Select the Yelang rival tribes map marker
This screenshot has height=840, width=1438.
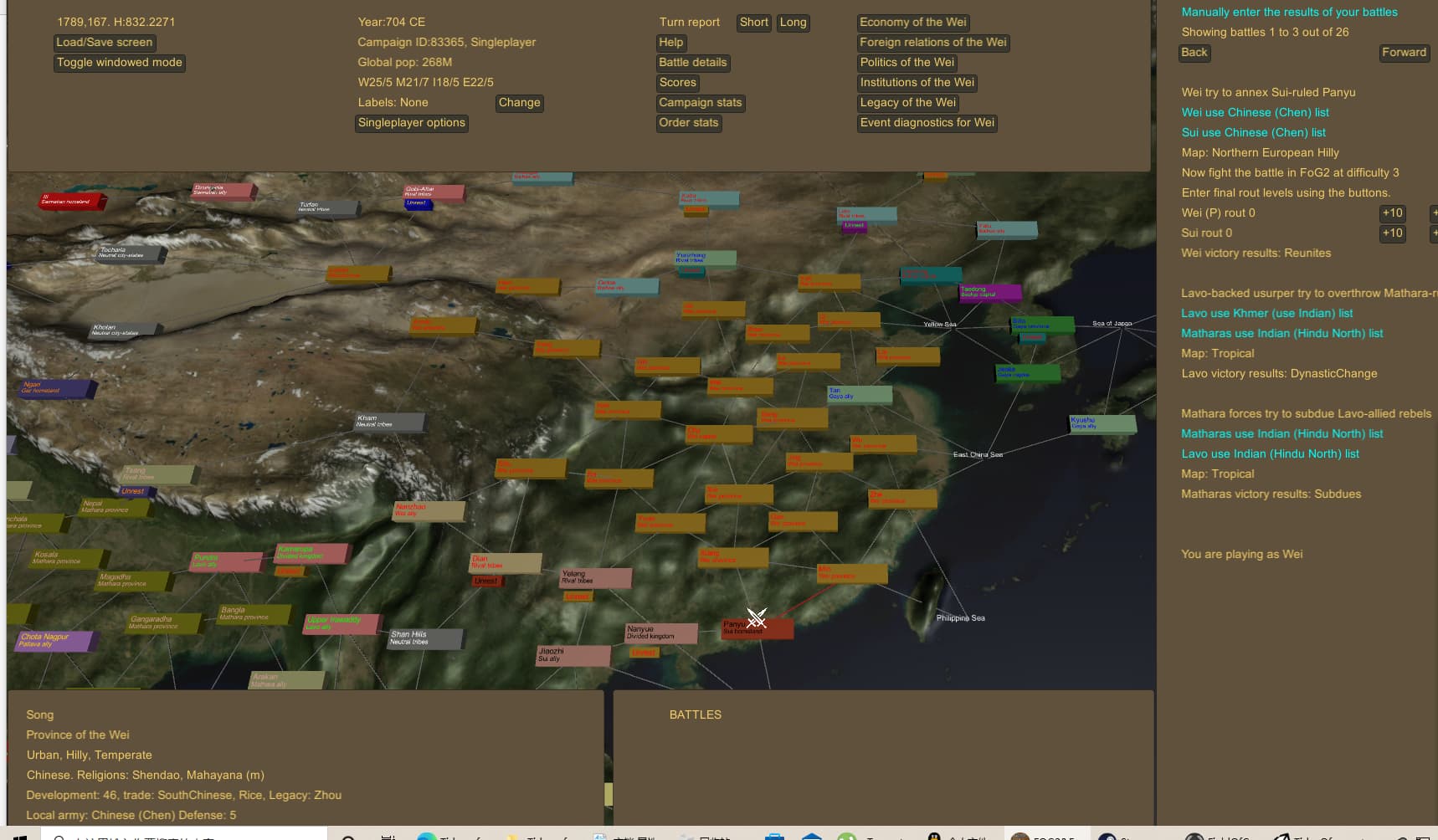click(x=595, y=577)
